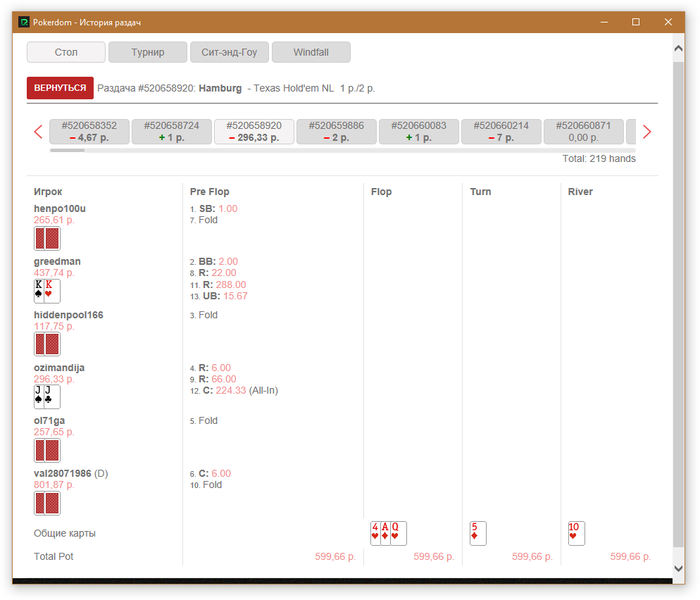The width and height of the screenshot is (700, 600).
Task: Click the queen of hearts flop card
Action: (x=398, y=533)
